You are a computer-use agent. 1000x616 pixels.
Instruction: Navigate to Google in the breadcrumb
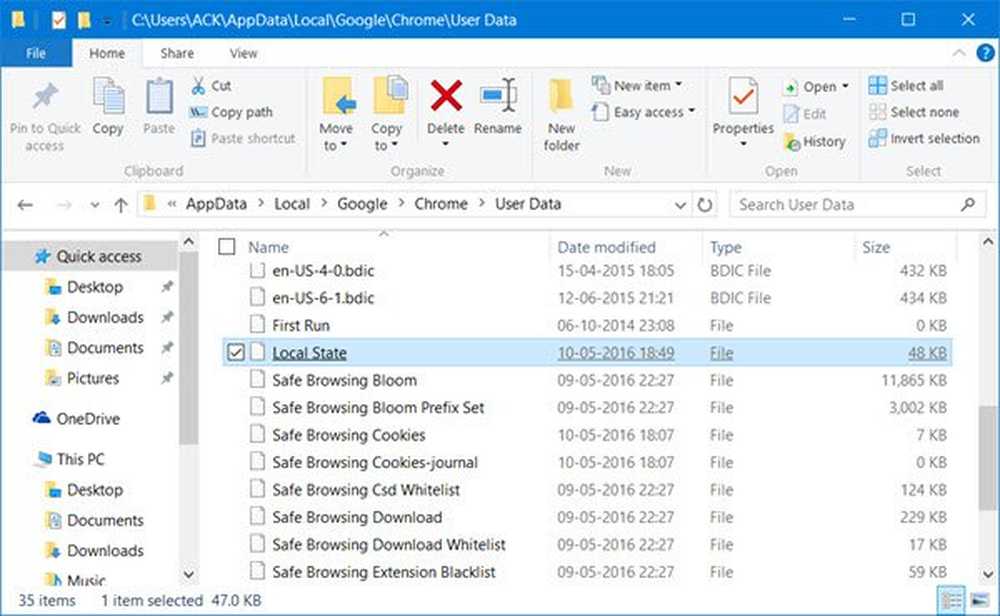pyautogui.click(x=362, y=204)
